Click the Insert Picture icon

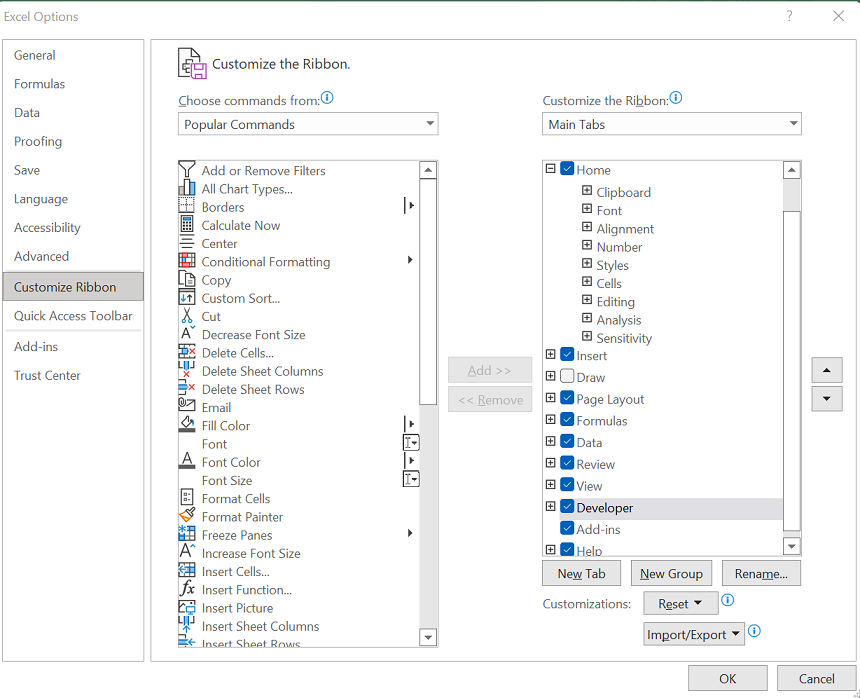(186, 607)
